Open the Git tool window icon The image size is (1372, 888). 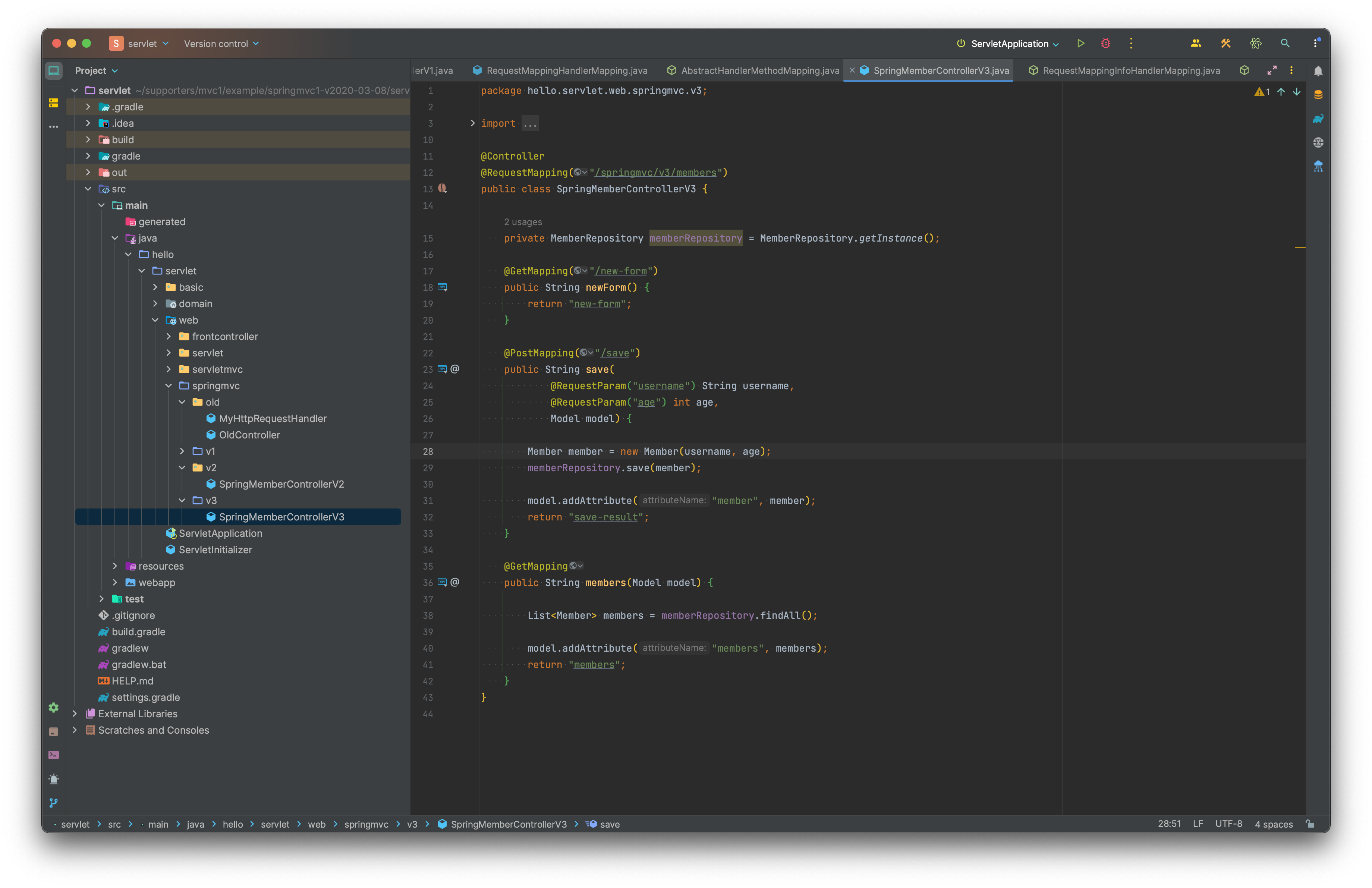[x=54, y=803]
